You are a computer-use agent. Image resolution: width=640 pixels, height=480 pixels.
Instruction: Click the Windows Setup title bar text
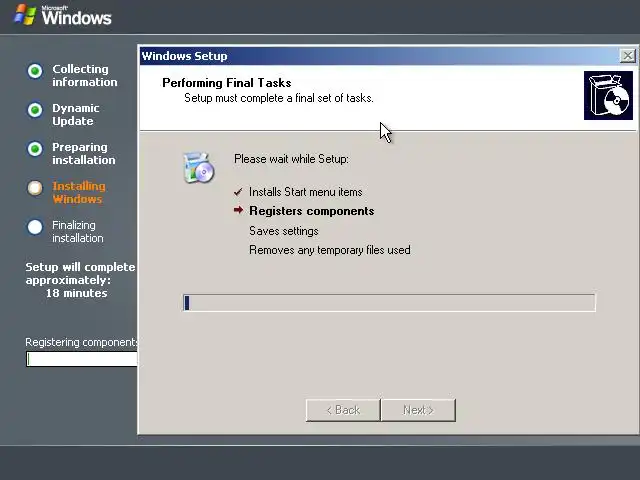pyautogui.click(x=184, y=56)
